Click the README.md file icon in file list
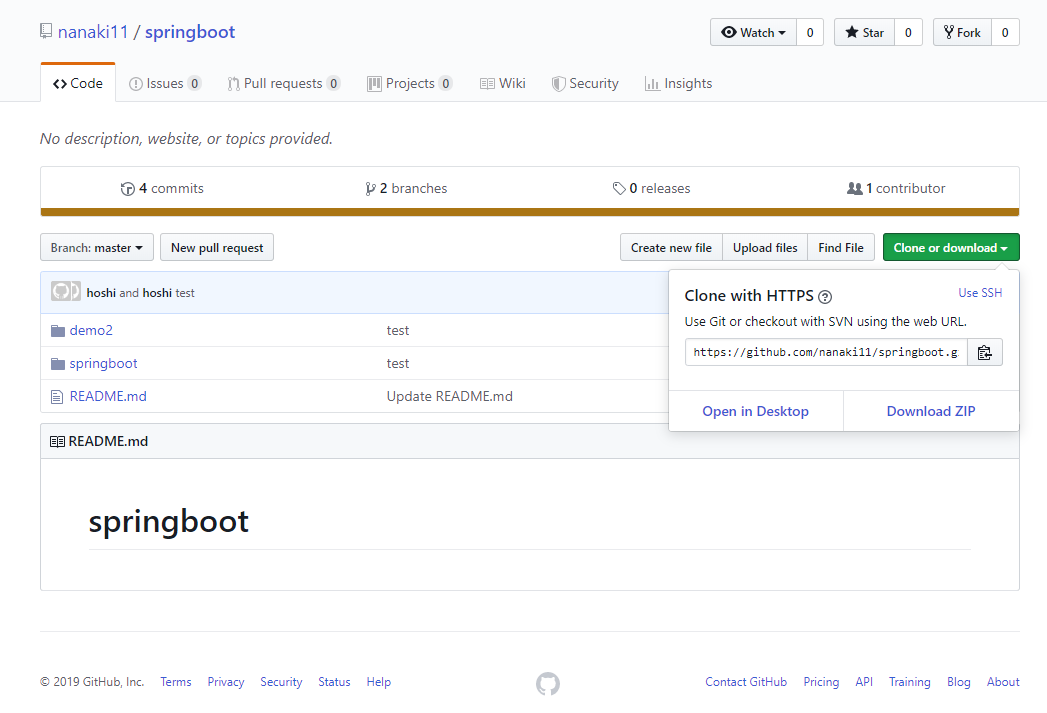This screenshot has width=1047, height=713. [57, 397]
